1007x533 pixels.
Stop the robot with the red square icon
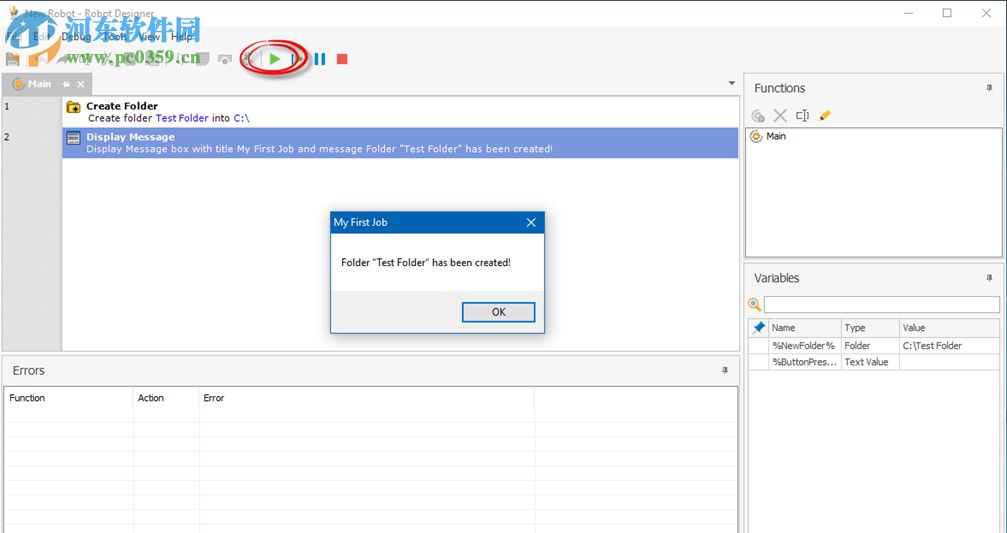tap(342, 59)
